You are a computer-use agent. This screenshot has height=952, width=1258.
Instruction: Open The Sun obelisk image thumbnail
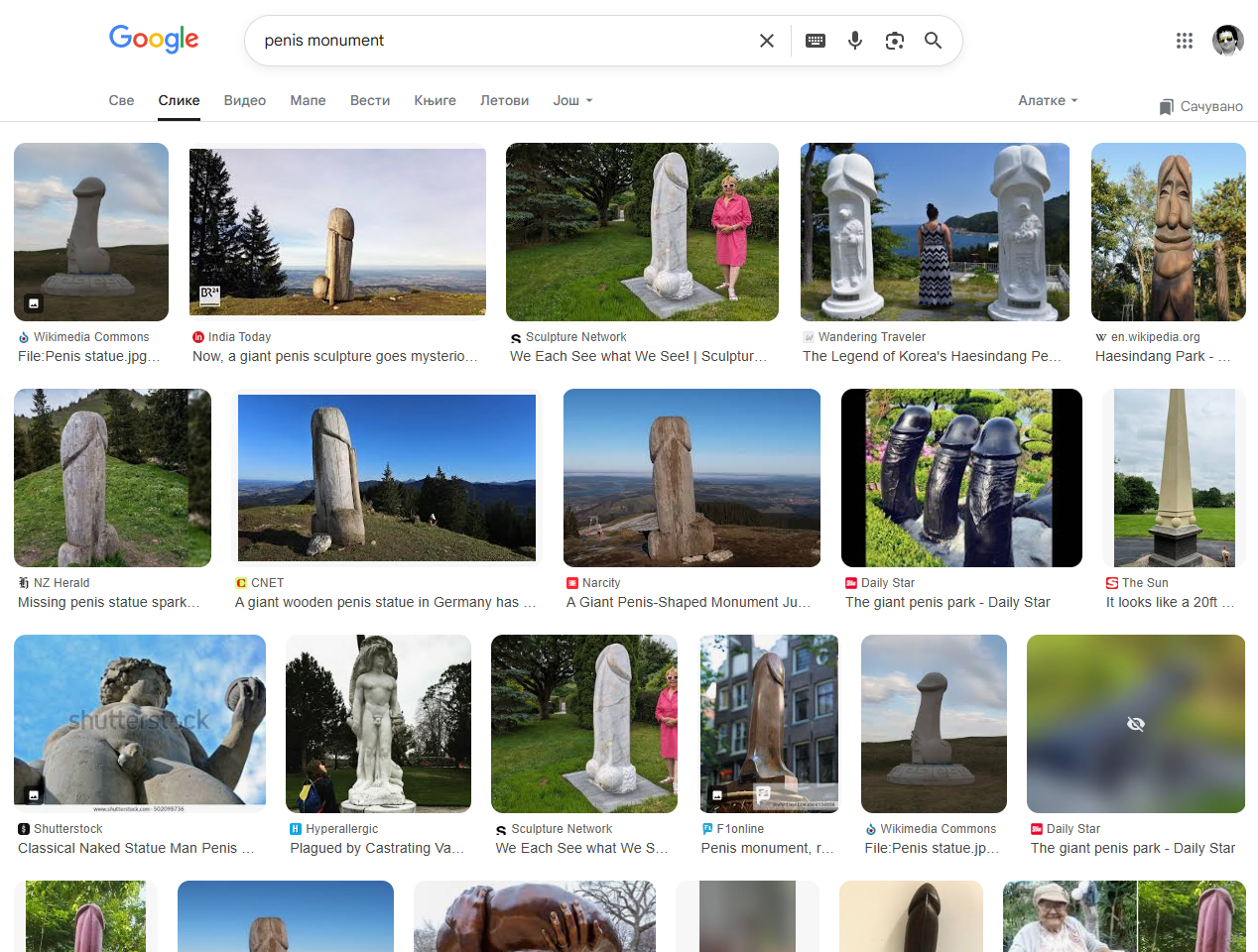coord(1175,478)
